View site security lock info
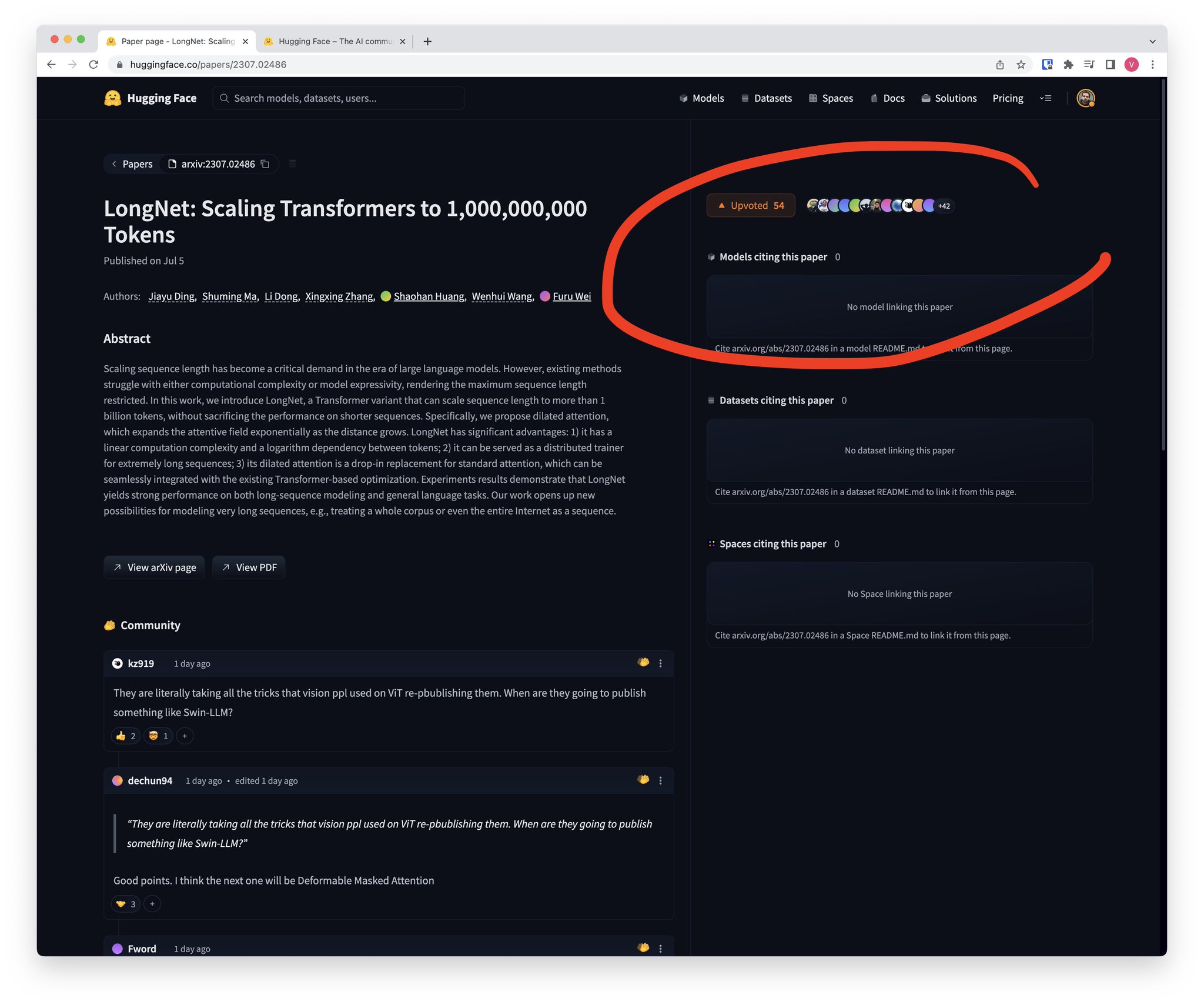The height and width of the screenshot is (1005, 1204). [x=119, y=65]
